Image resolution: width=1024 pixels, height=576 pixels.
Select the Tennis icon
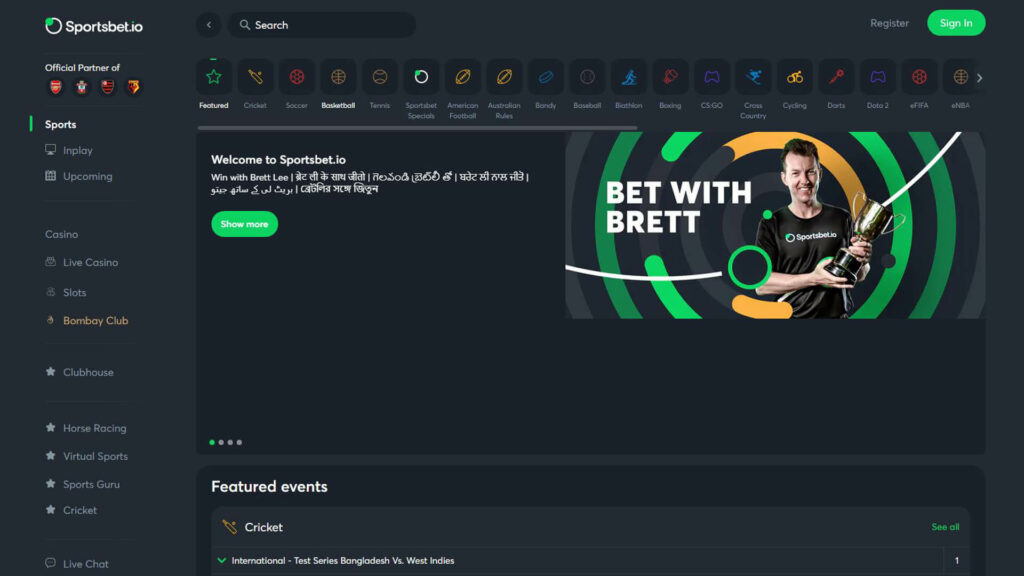379,77
